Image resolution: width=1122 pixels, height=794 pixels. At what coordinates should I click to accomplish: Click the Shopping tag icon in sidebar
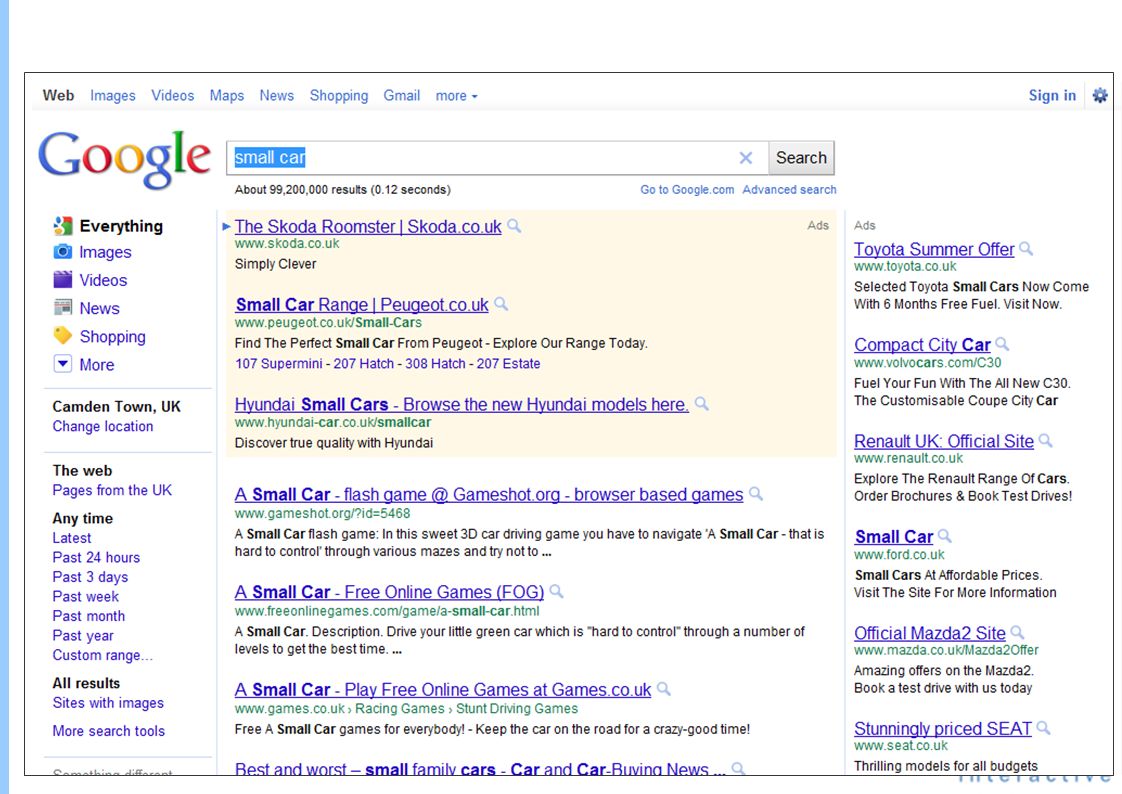63,335
